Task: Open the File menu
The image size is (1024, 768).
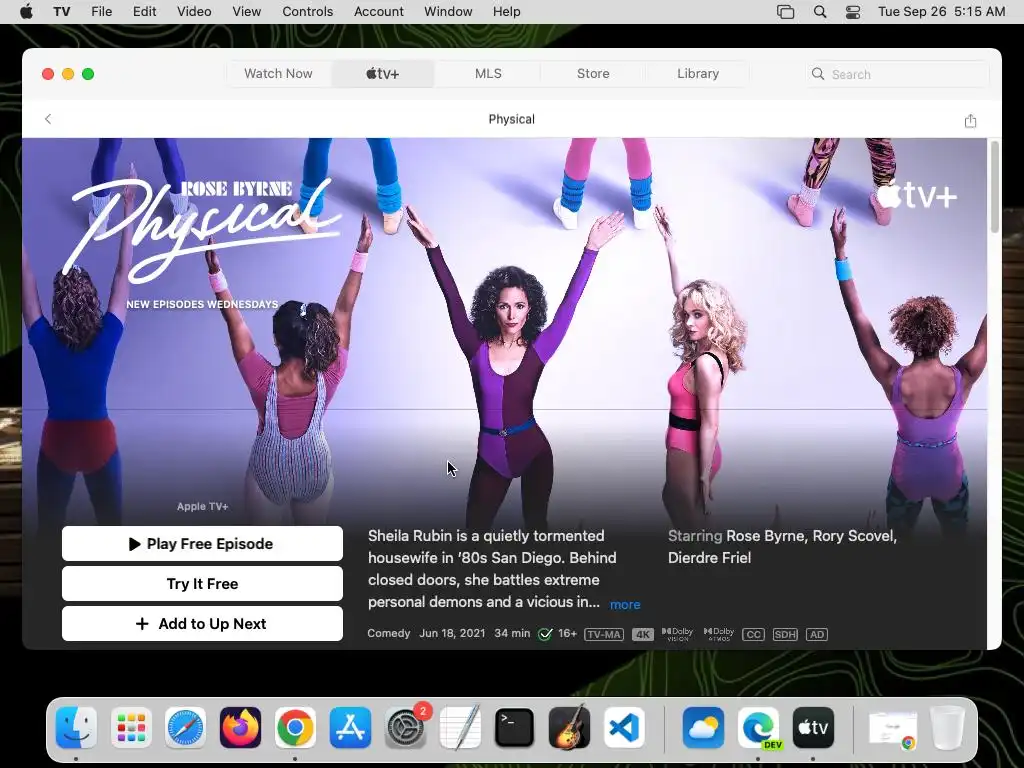Action: coord(101,12)
